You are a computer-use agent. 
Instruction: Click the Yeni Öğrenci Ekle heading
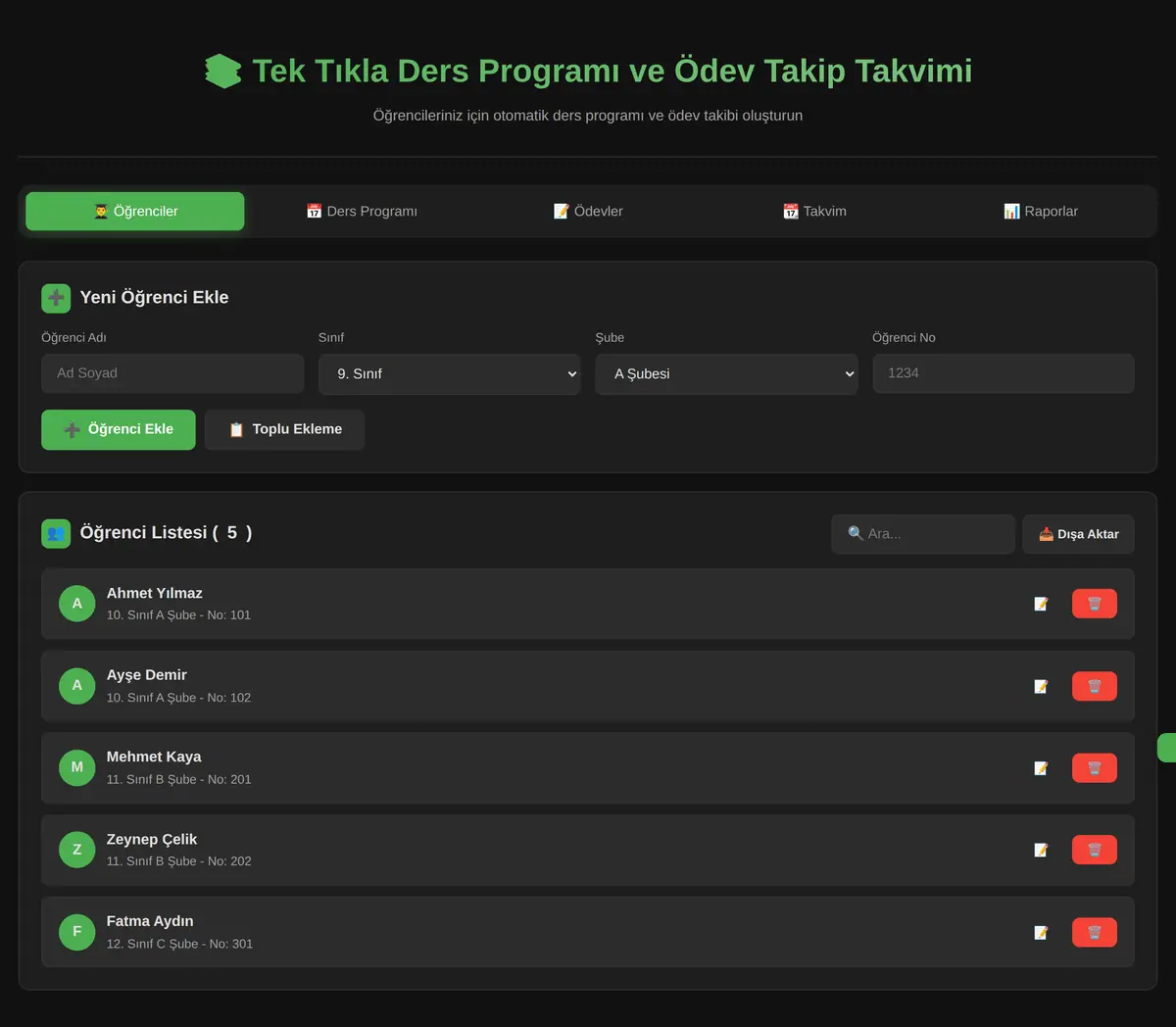pyautogui.click(x=155, y=297)
